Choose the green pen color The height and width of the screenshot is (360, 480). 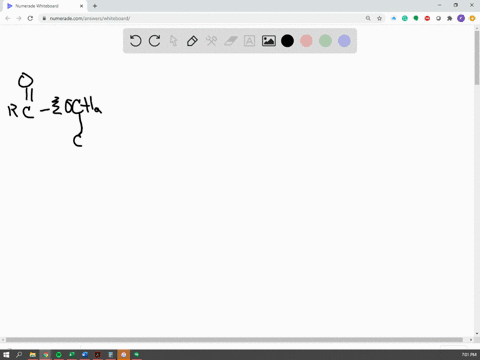pos(325,41)
